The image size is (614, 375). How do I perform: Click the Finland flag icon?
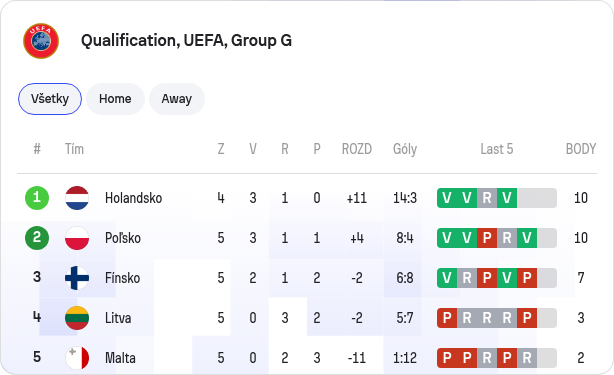click(77, 278)
